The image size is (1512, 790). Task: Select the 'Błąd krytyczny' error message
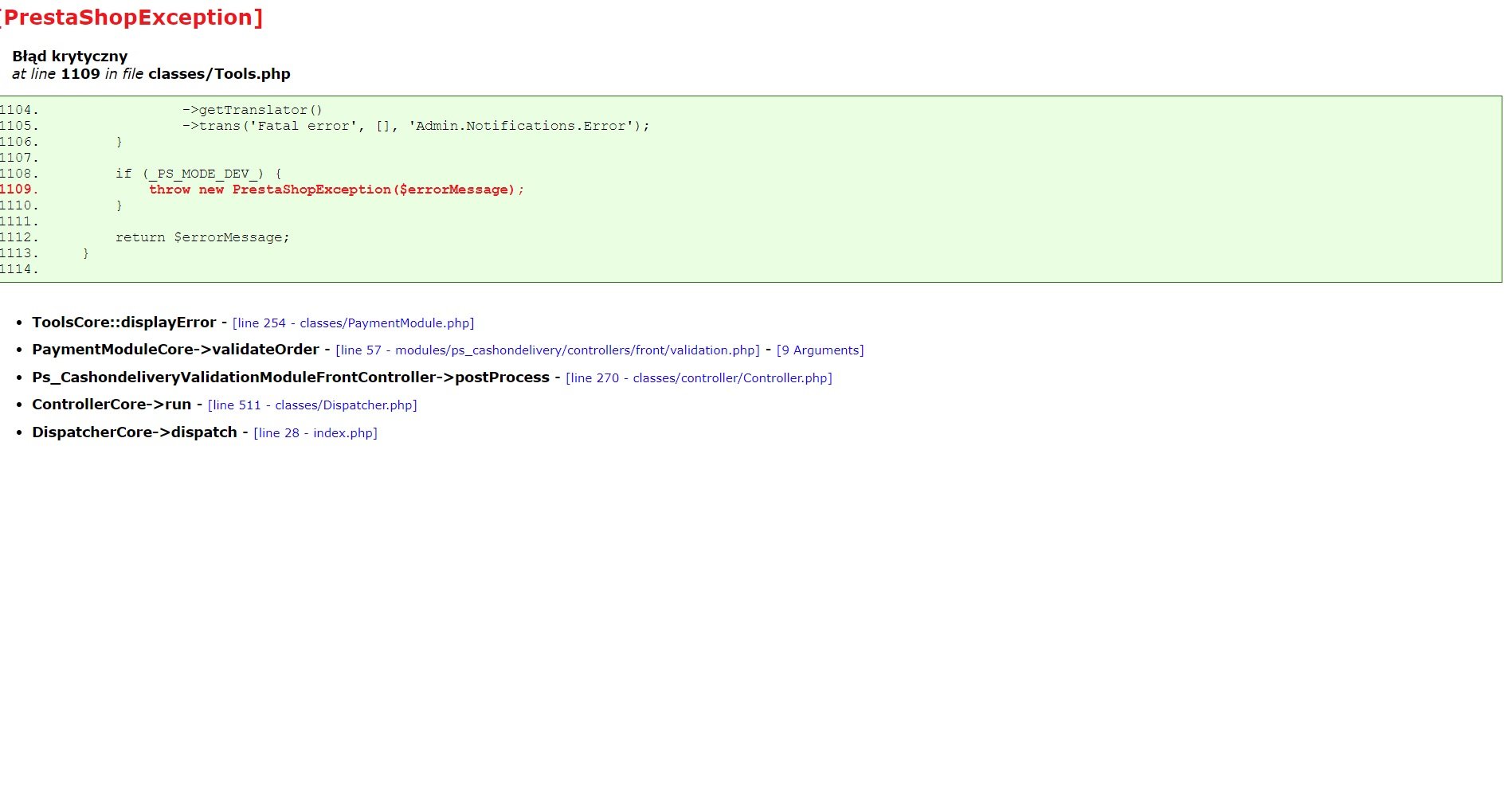(70, 57)
